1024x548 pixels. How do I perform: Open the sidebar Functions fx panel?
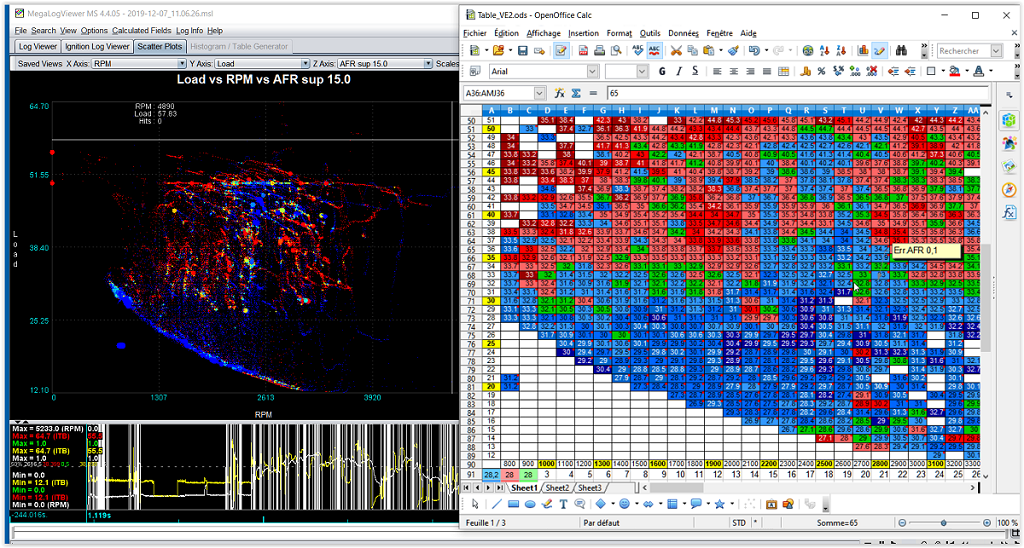point(1008,213)
